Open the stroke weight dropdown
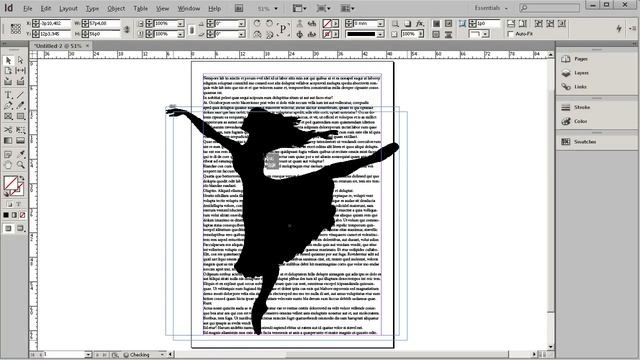This screenshot has height=360, width=640. [x=380, y=24]
